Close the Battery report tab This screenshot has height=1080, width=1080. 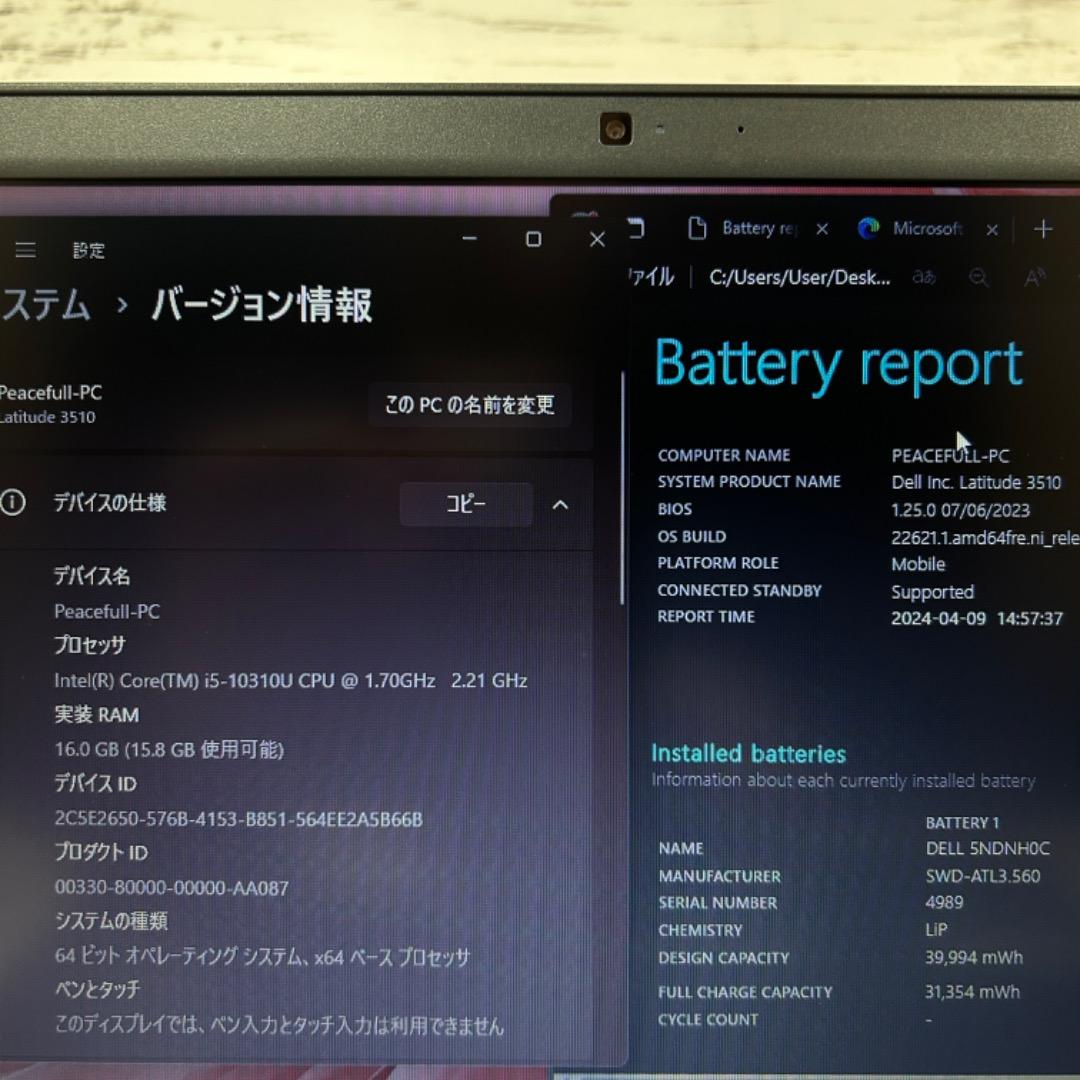[821, 228]
